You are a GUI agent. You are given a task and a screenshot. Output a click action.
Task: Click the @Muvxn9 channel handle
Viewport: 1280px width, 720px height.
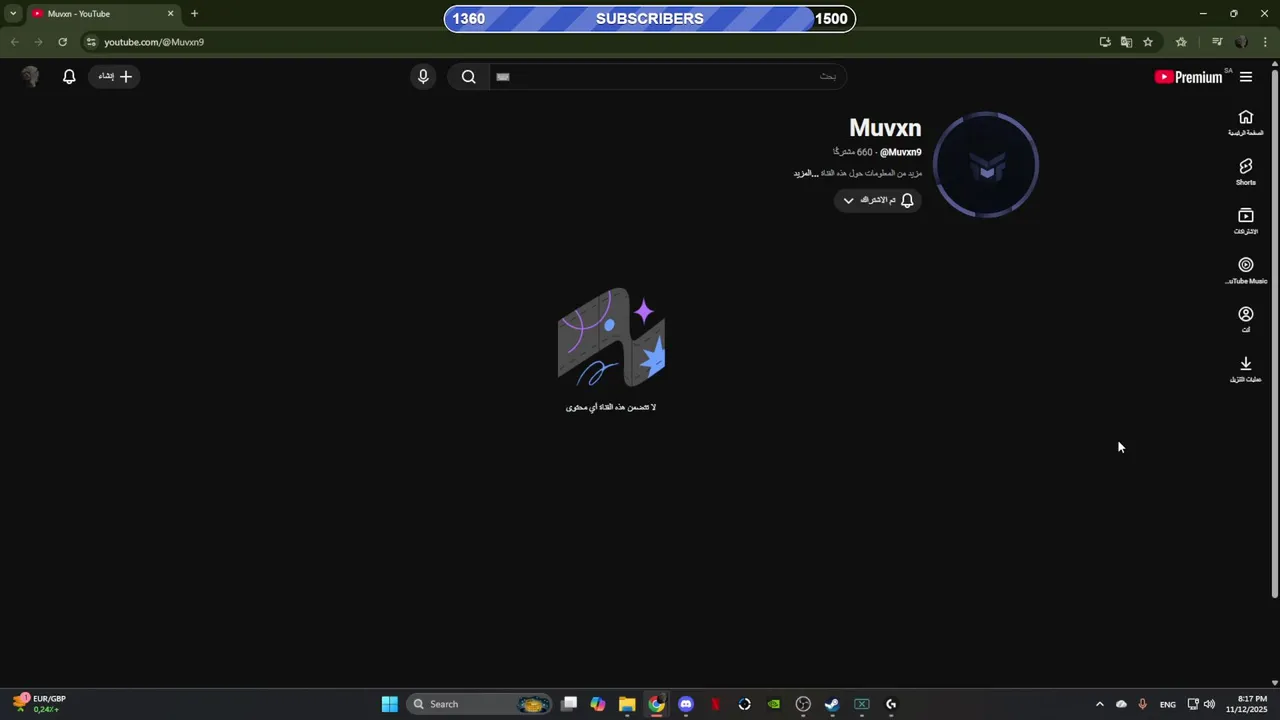(901, 152)
